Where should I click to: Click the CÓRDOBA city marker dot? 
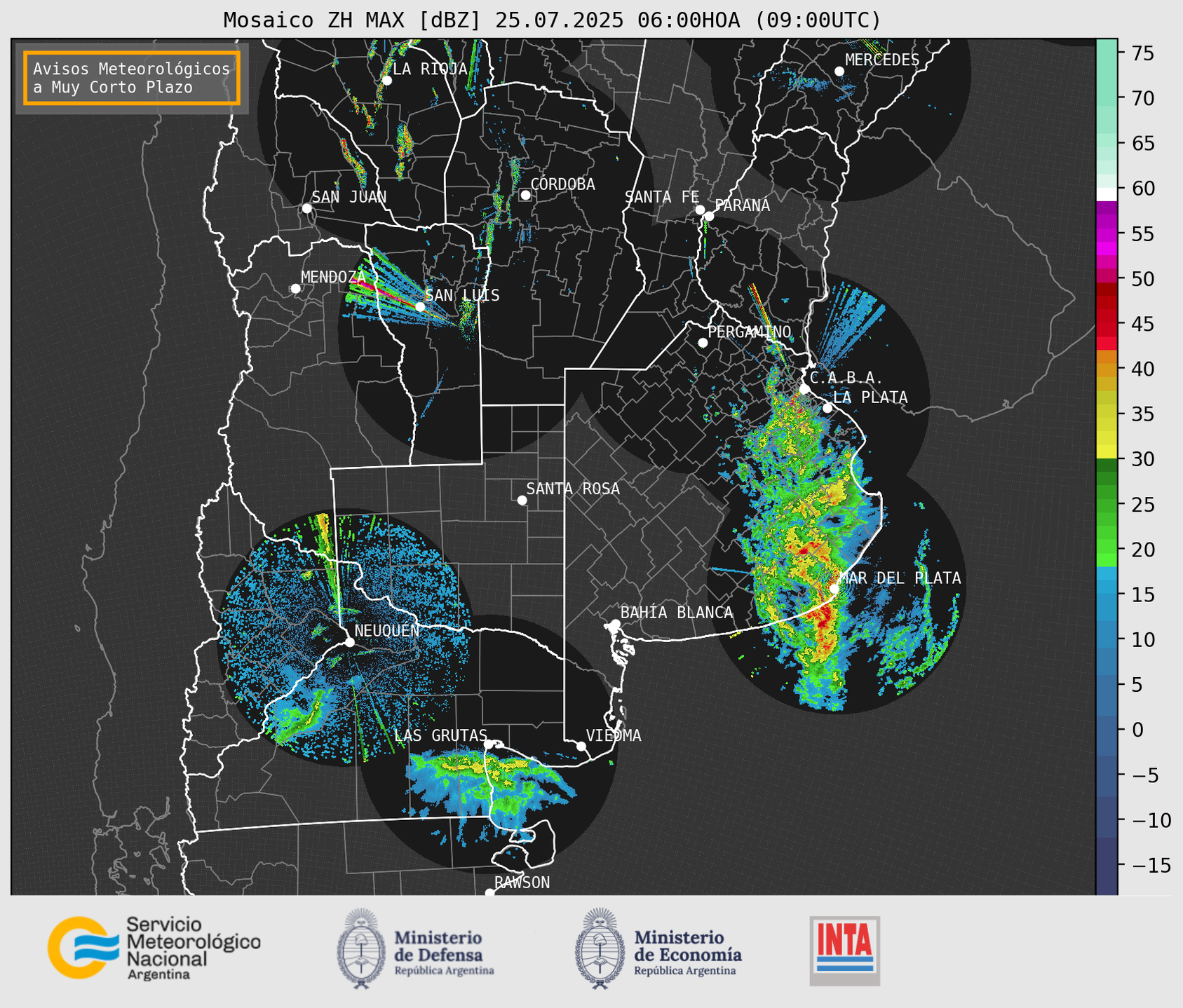(x=525, y=195)
